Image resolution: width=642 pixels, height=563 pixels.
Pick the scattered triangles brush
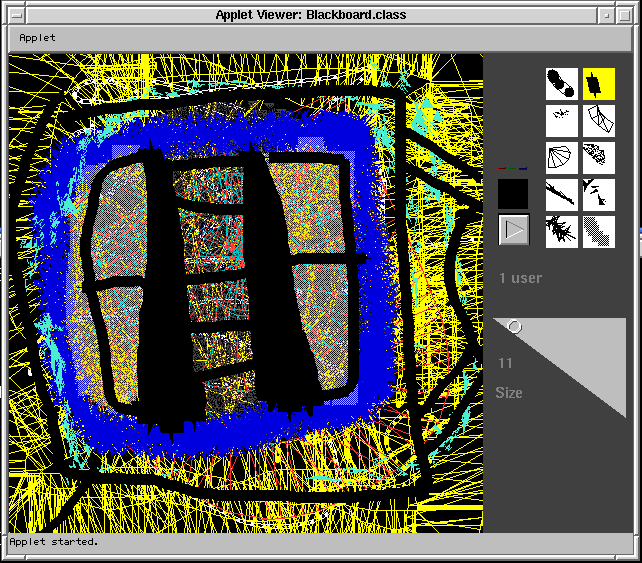[x=599, y=195]
